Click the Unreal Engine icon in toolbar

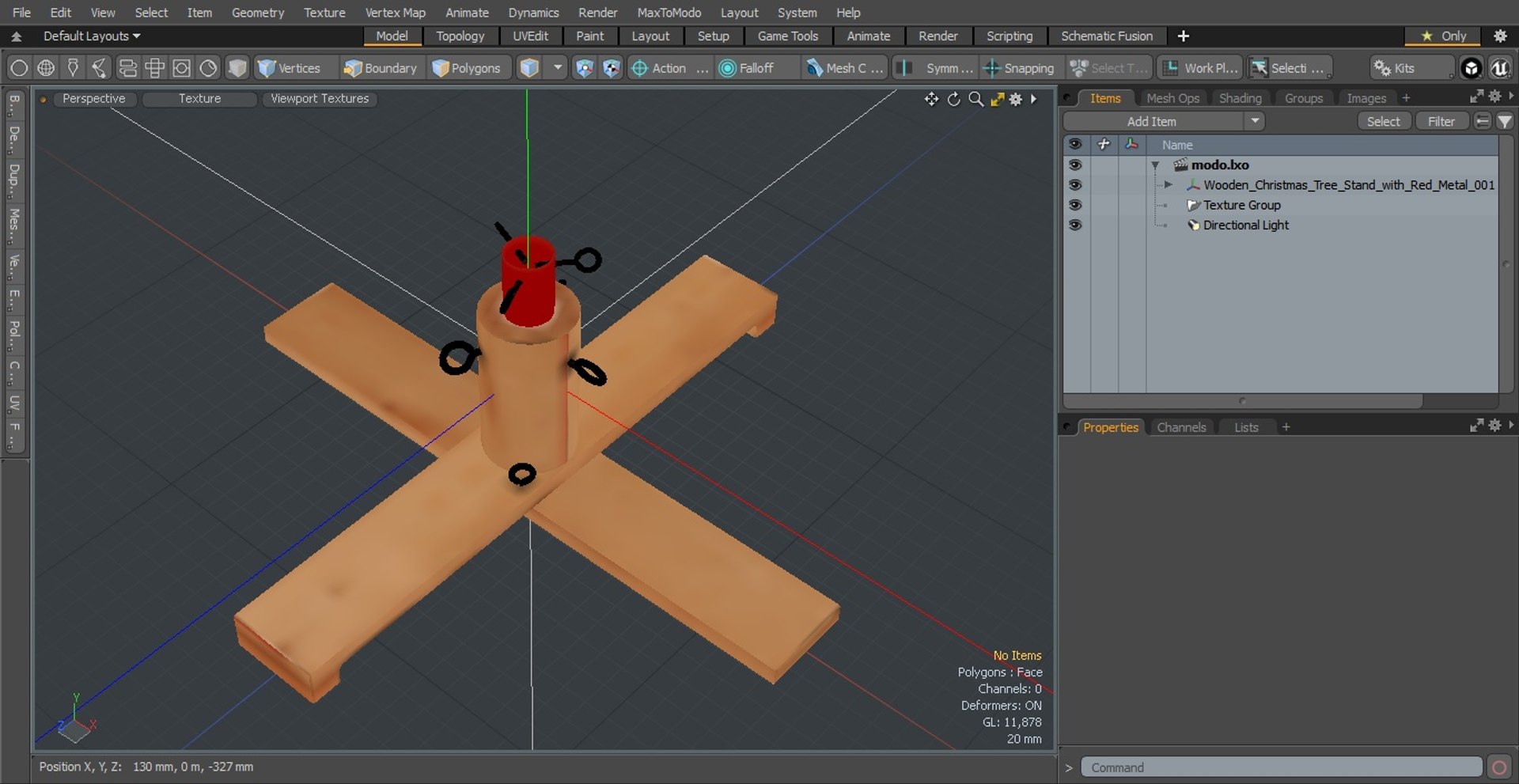point(1499,68)
